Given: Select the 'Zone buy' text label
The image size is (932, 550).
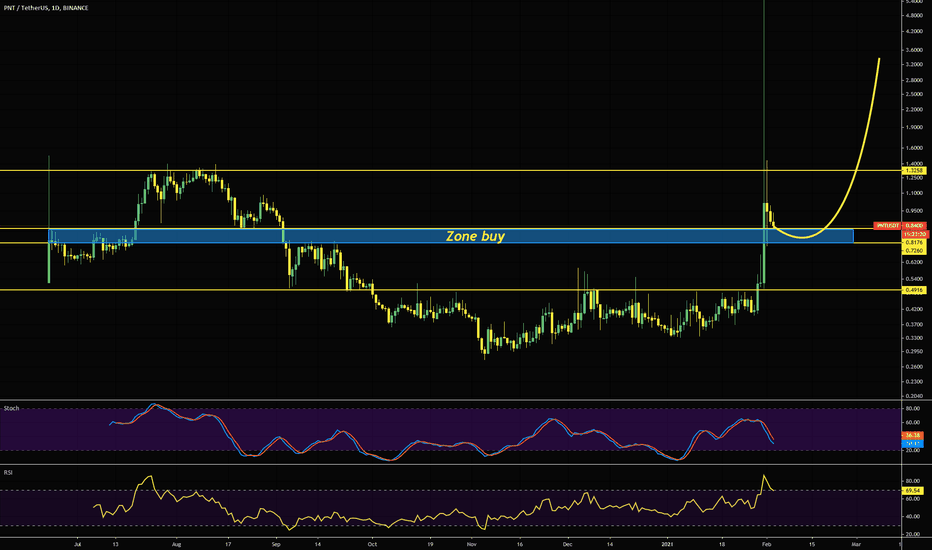Looking at the screenshot, I should coord(475,236).
